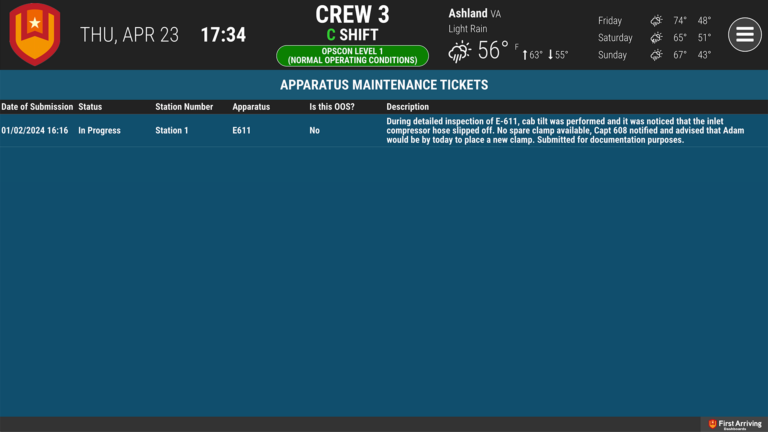This screenshot has width=768, height=432.
Task: Click the light rain current weather icon
Action: click(460, 52)
